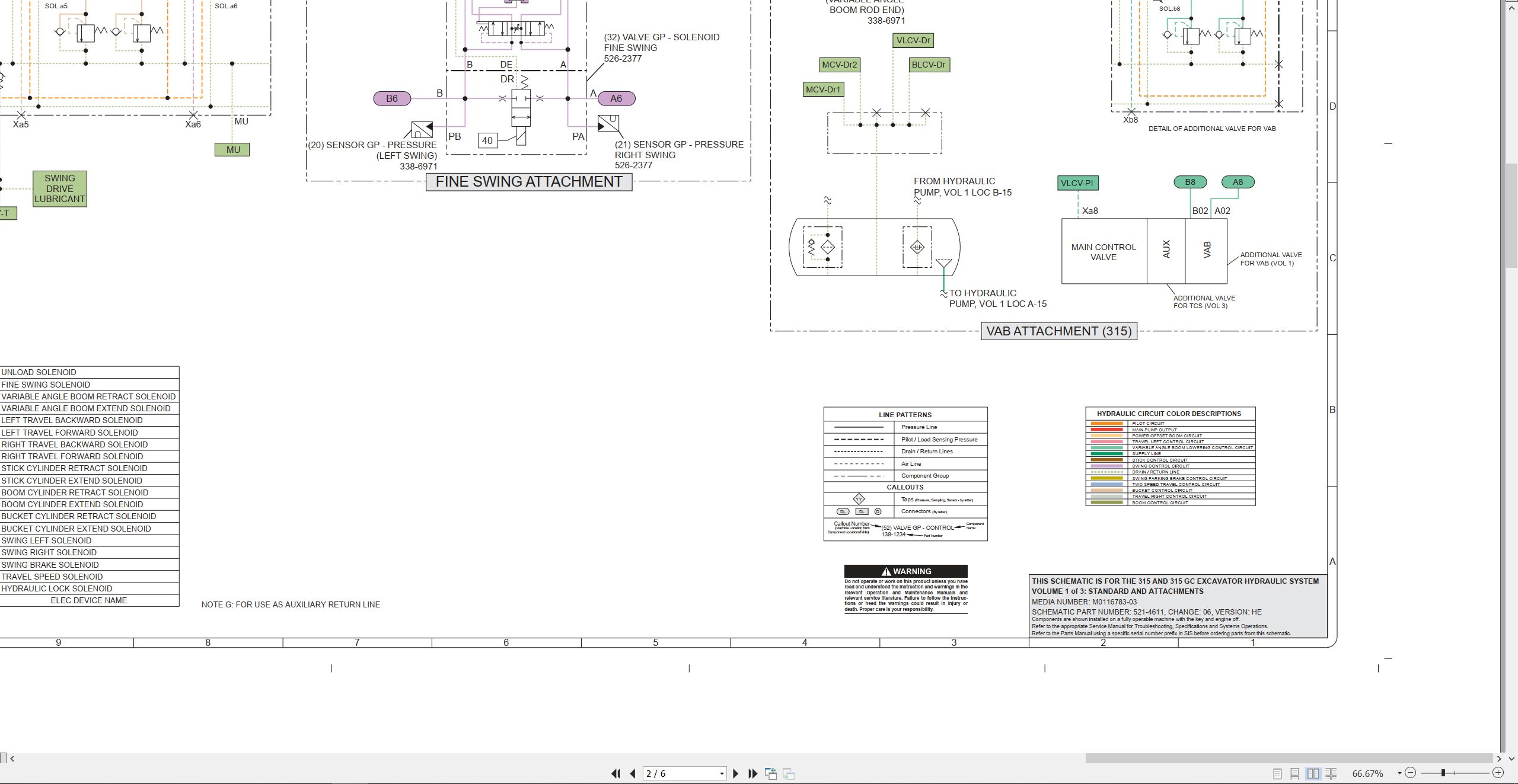The image size is (1518, 784).
Task: Click the FINE SWING ATTACHMENT title
Action: [x=529, y=182]
